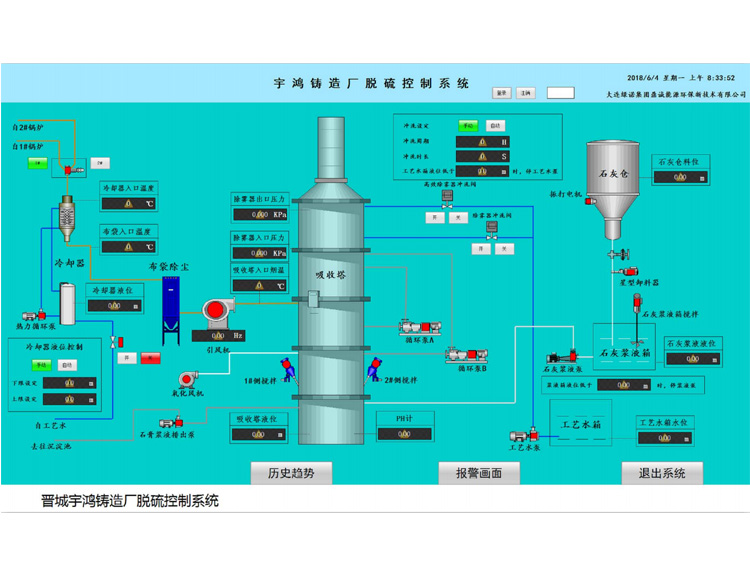Select the manual gate valve below lime silo
Image resolution: width=750 pixels, height=563 pixels.
coord(619,254)
